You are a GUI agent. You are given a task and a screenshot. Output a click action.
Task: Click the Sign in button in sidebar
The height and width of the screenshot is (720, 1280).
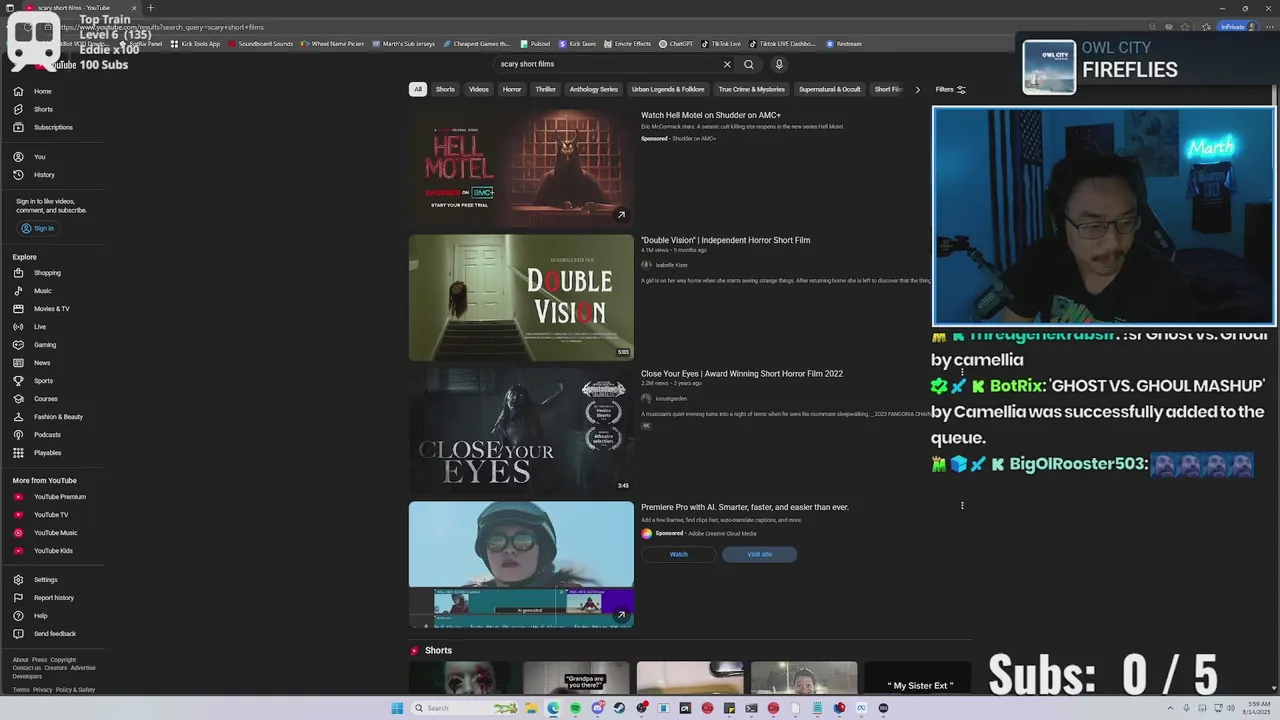[x=37, y=228]
